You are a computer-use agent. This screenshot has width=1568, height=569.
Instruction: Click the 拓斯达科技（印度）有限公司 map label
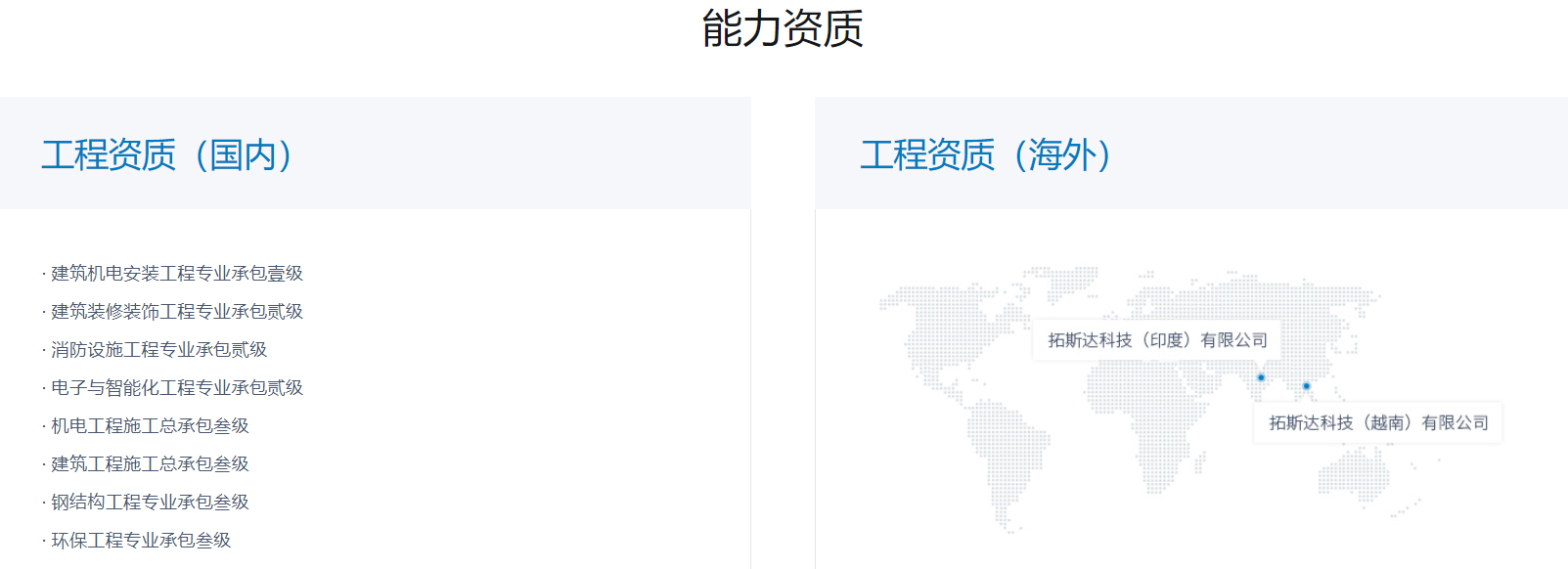(1158, 340)
